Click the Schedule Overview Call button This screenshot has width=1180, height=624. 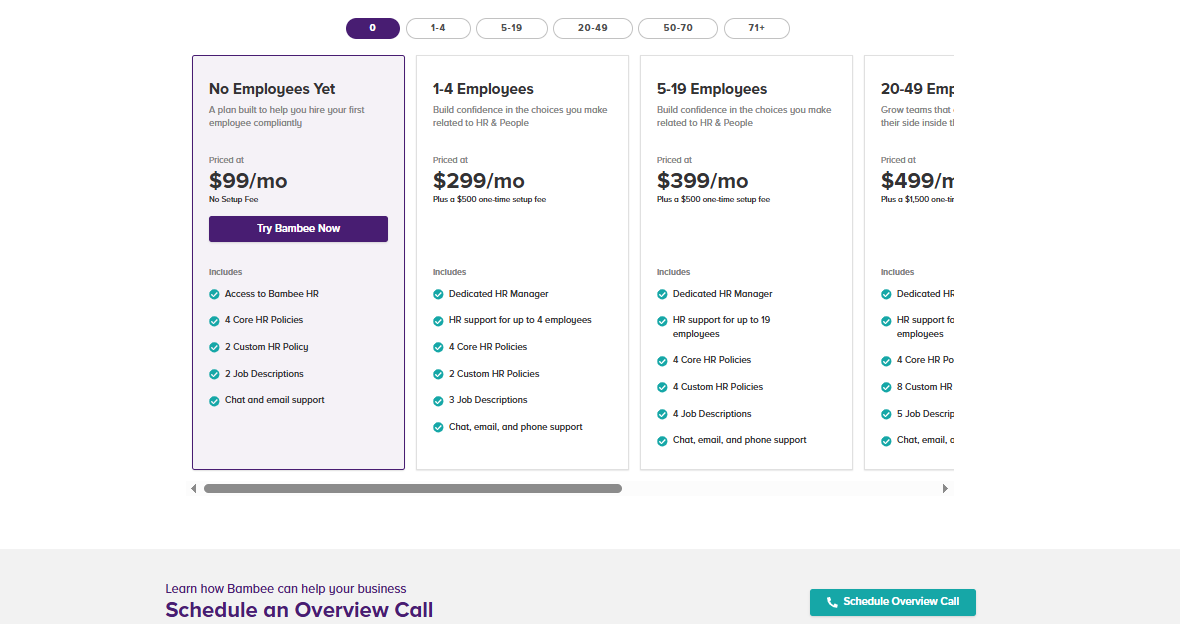click(892, 602)
